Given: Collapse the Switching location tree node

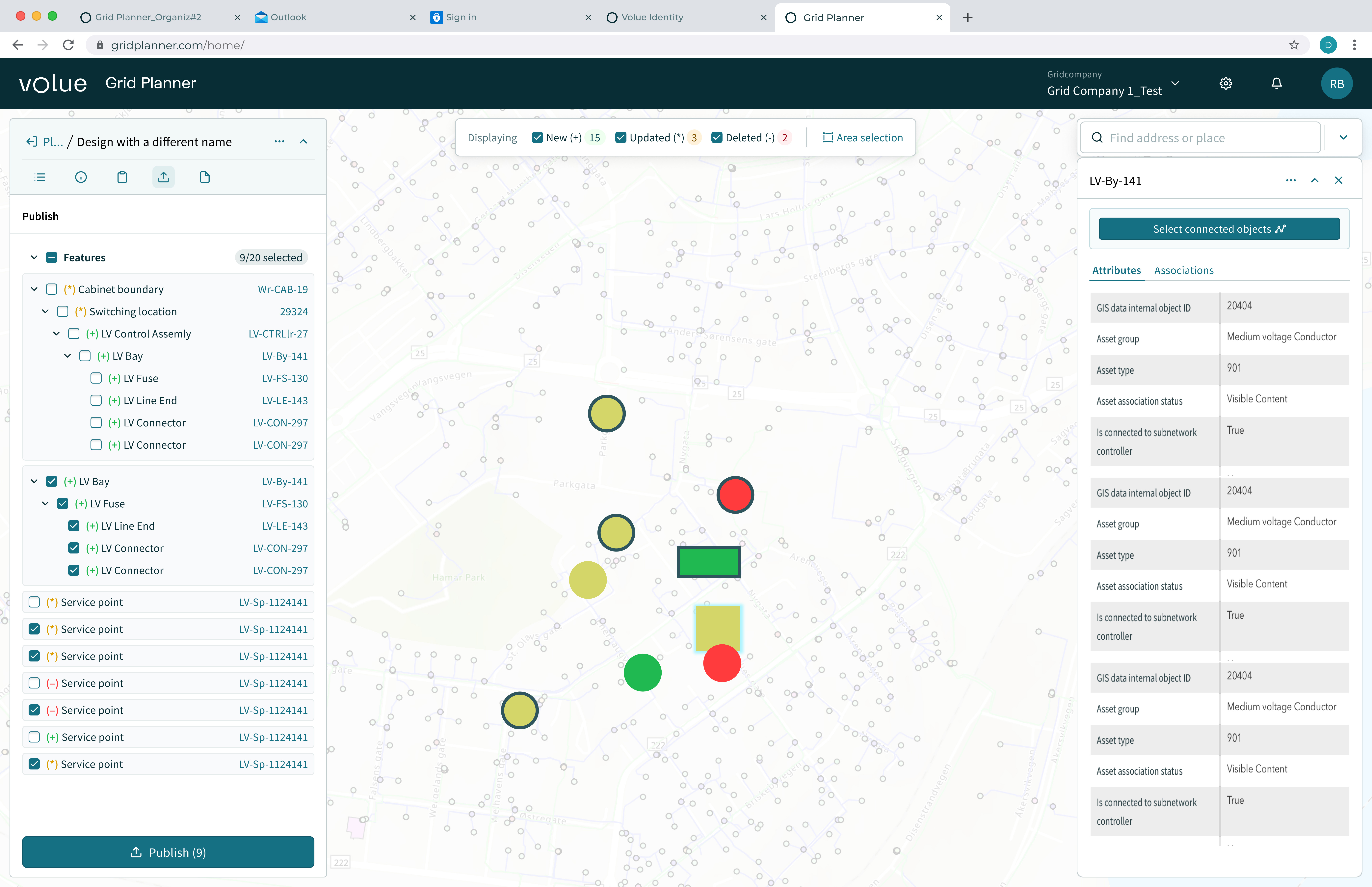Looking at the screenshot, I should click(x=45, y=312).
